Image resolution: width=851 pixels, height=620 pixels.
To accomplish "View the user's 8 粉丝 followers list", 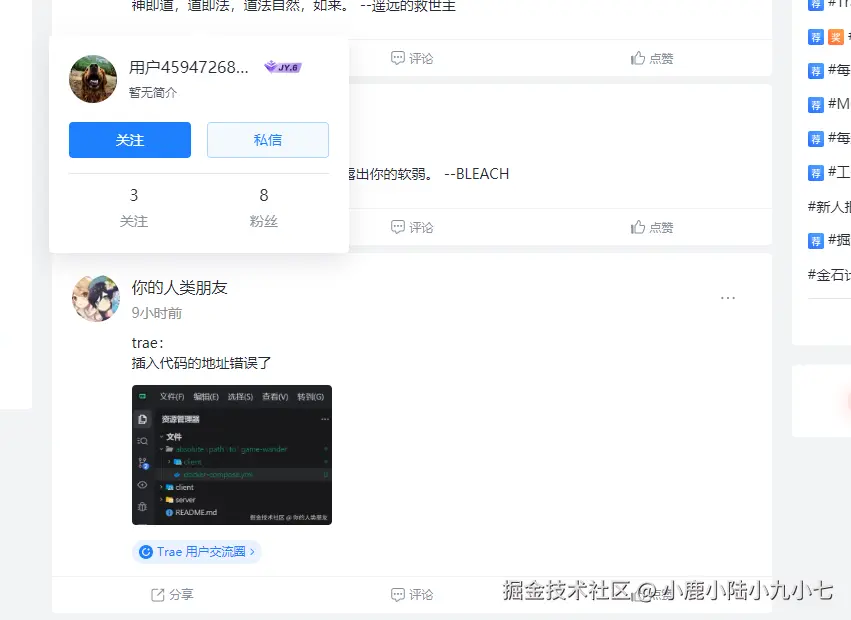I will 263,205.
